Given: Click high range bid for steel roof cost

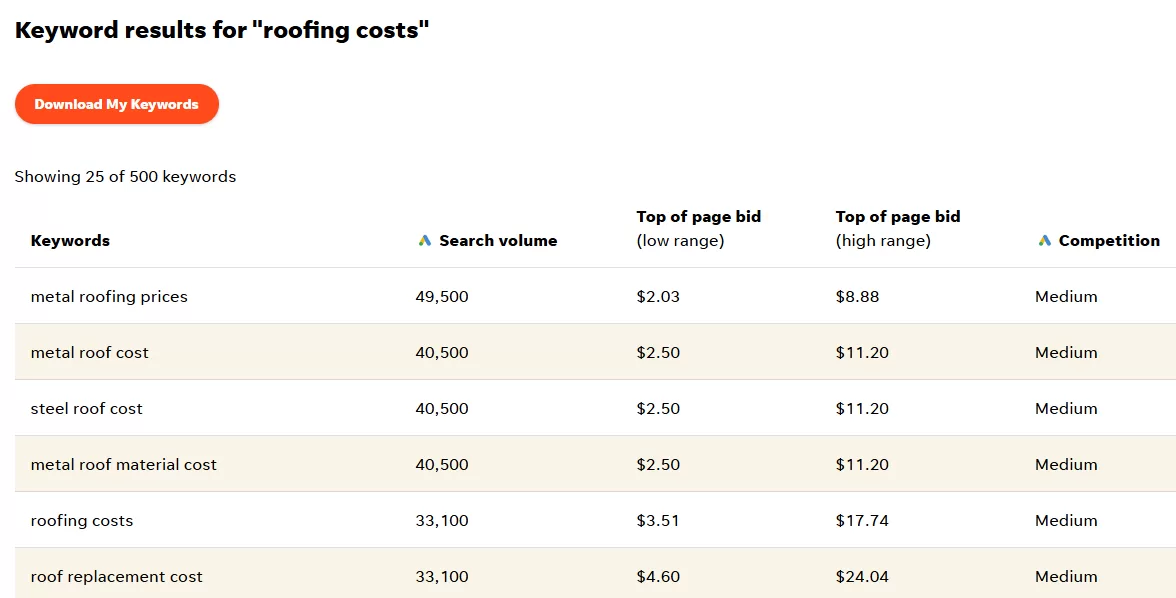Looking at the screenshot, I should 862,409.
